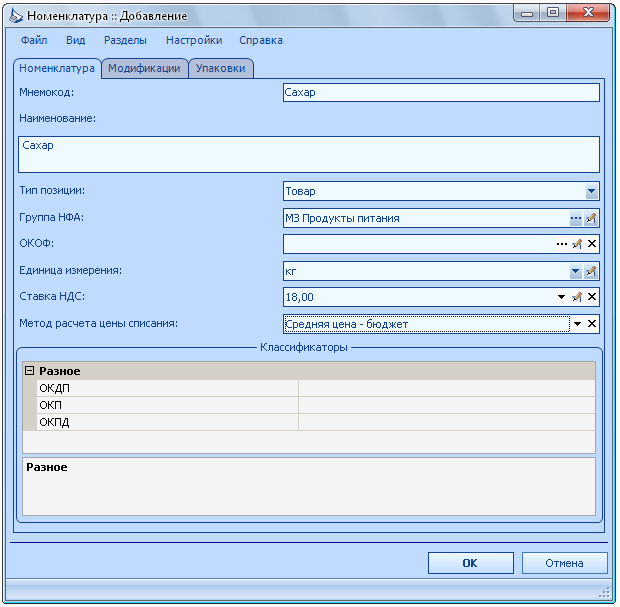Click the ОКП value cell
Viewport: 620px width, 607px height.
coord(447,405)
